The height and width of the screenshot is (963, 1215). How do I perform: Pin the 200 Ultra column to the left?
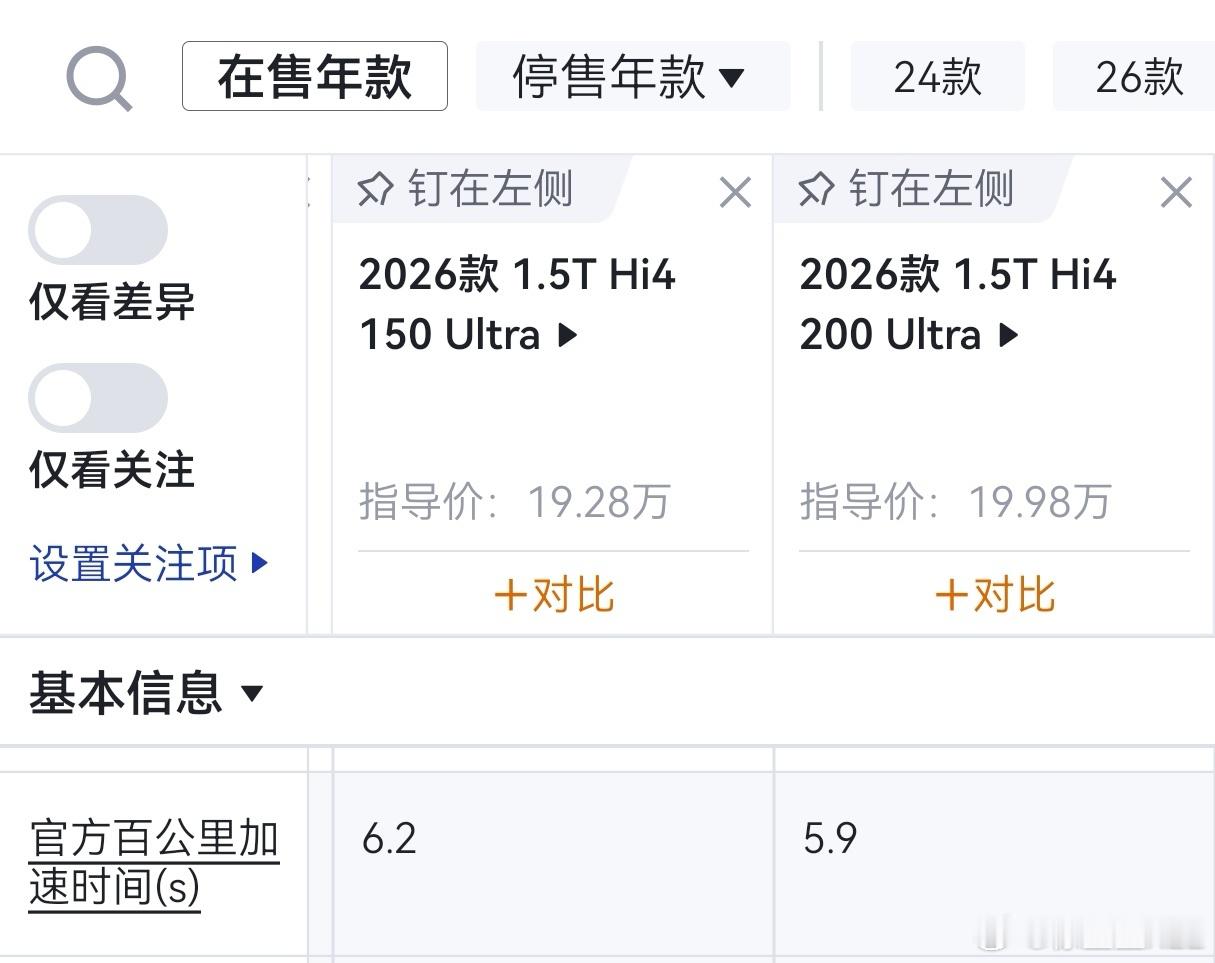point(907,189)
